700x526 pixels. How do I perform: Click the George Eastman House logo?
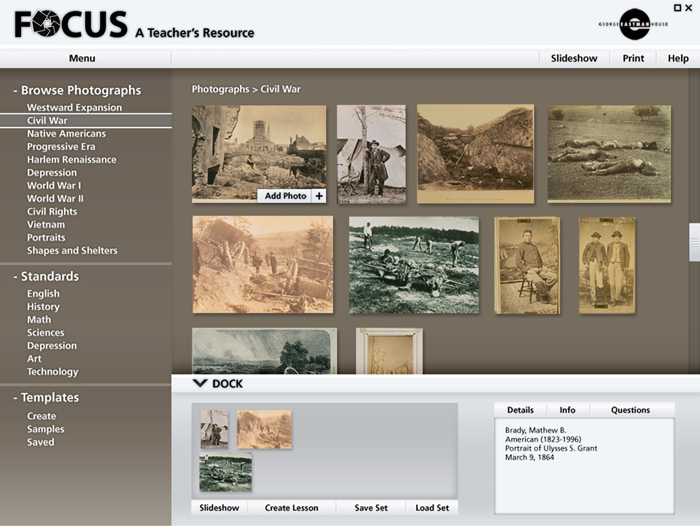pyautogui.click(x=634, y=24)
